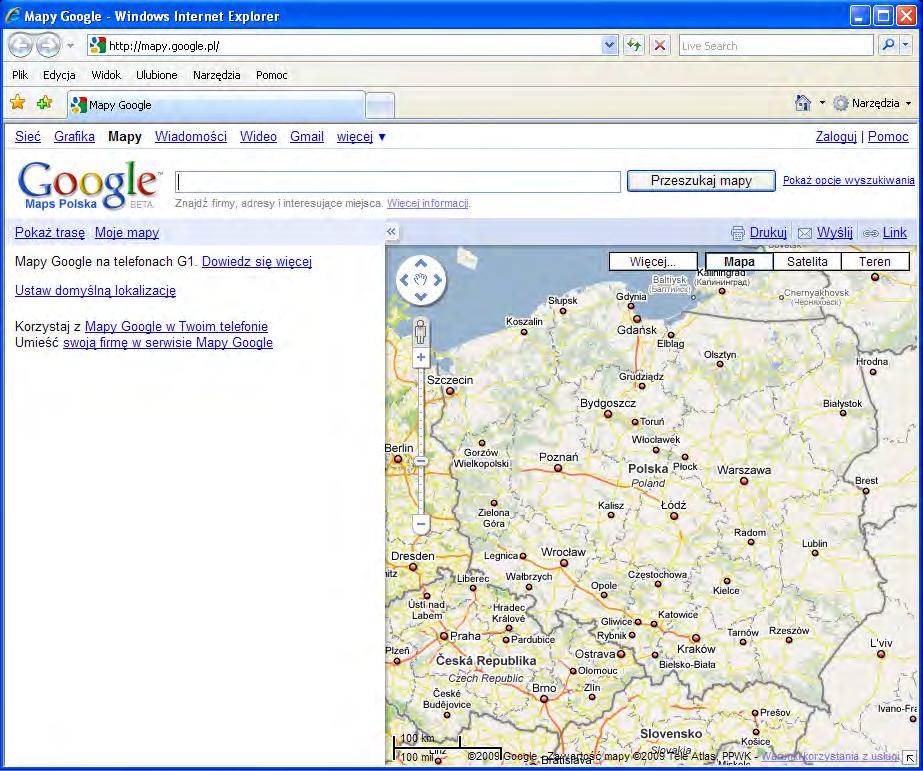Open the Gmail link
The image size is (923, 771).
point(307,137)
